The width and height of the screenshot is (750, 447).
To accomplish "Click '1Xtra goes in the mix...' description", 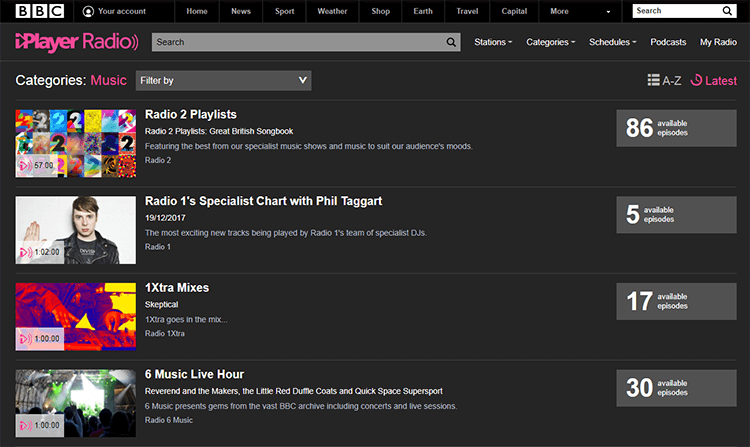I will tap(186, 319).
